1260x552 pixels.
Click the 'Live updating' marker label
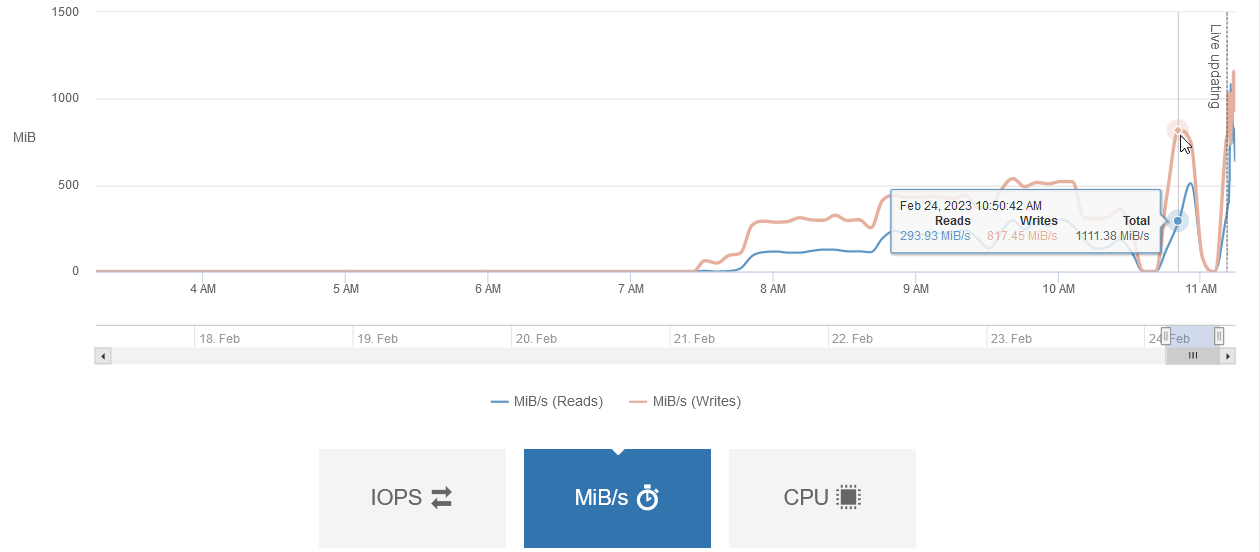pyautogui.click(x=1216, y=66)
